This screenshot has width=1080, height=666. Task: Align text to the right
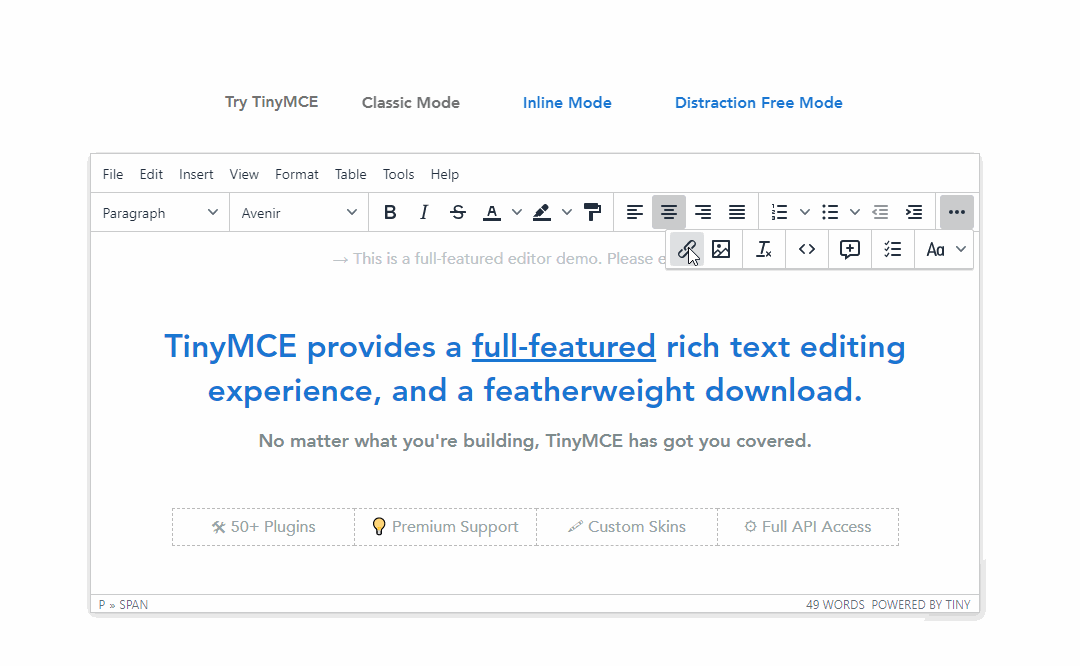tap(703, 212)
